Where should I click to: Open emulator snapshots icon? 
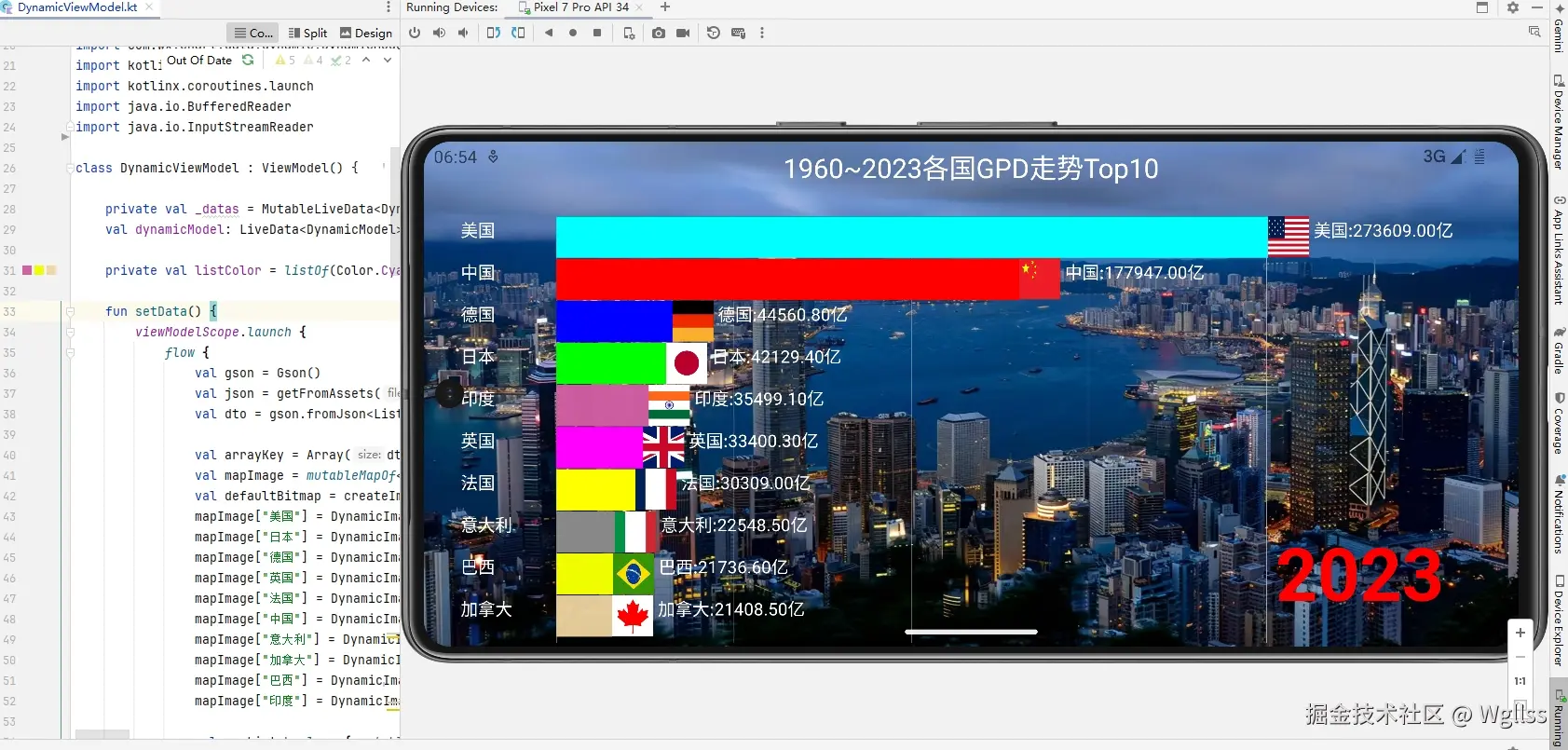click(x=714, y=33)
